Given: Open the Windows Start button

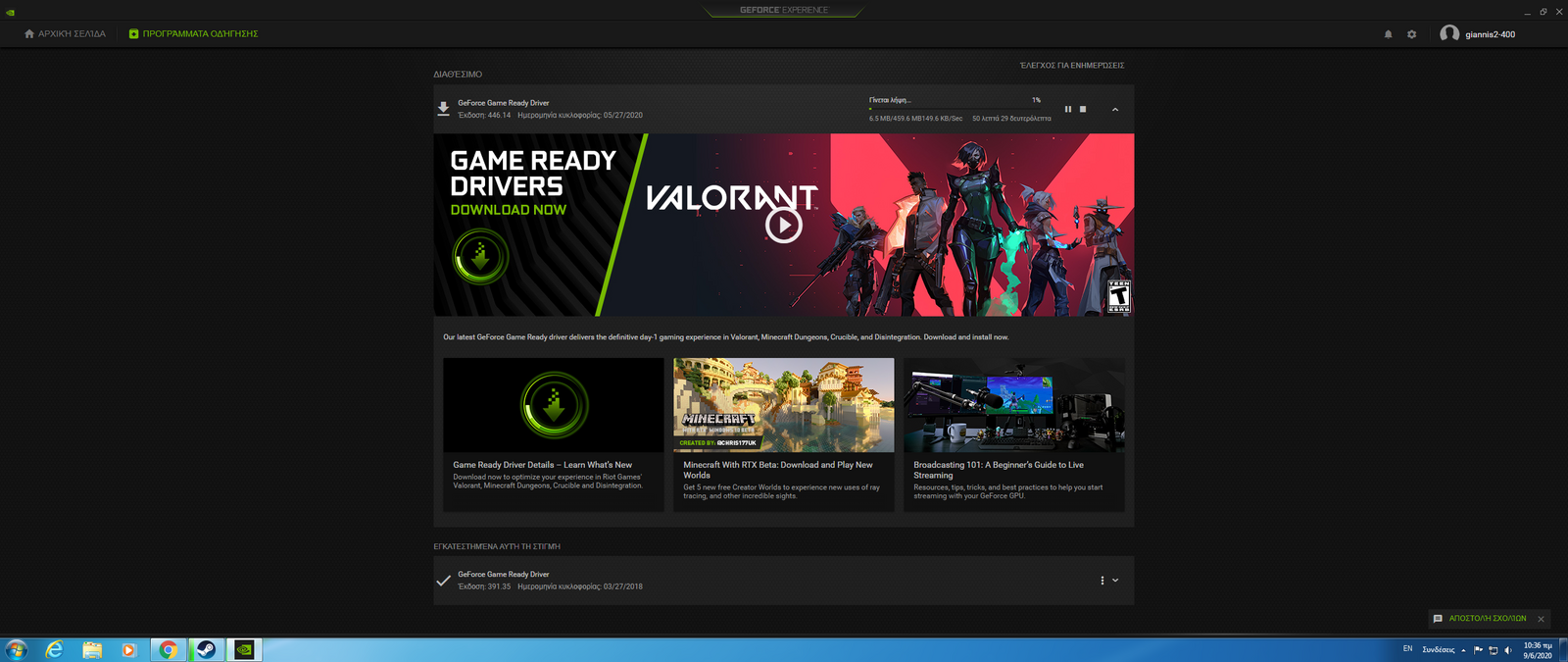Looking at the screenshot, I should pos(17,649).
